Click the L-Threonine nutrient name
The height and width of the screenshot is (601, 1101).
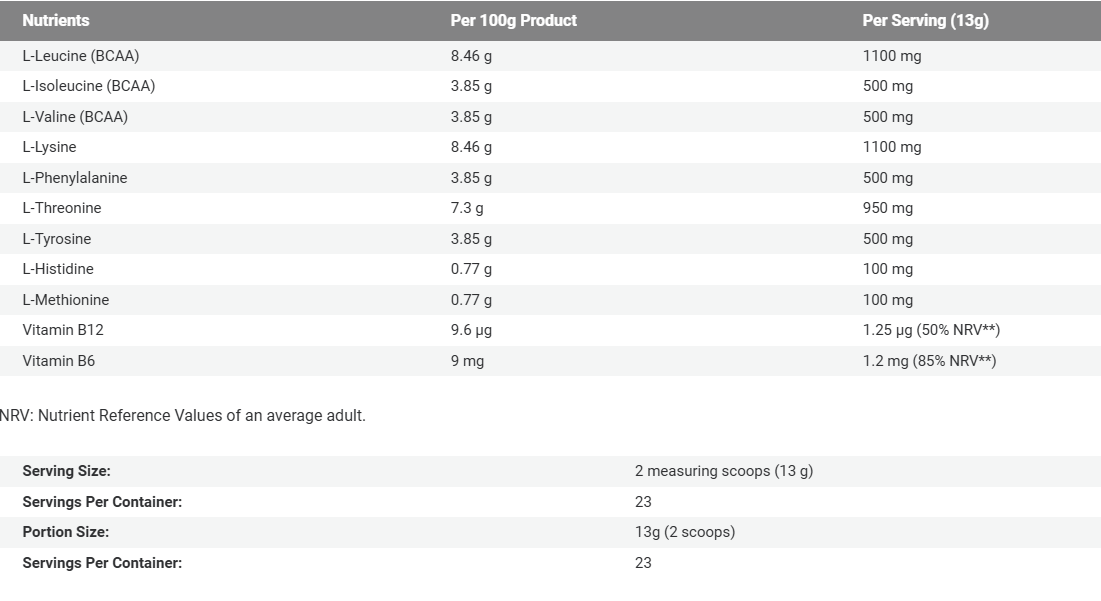click(62, 208)
